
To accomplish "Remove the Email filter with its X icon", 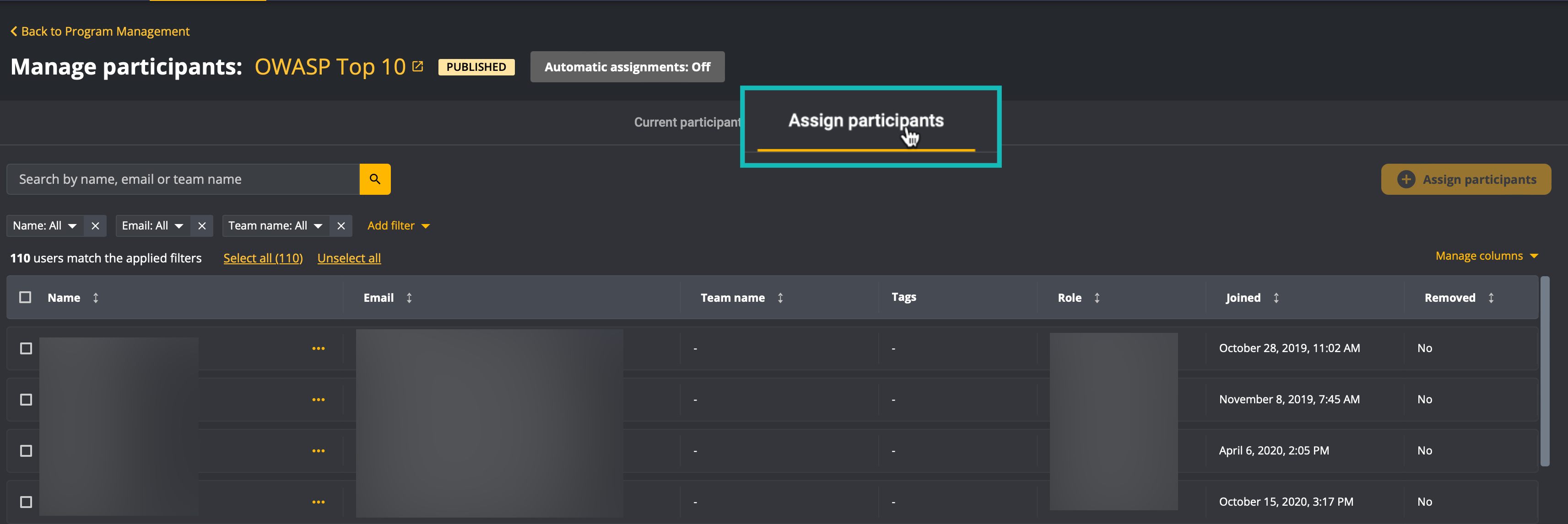I will click(x=201, y=225).
